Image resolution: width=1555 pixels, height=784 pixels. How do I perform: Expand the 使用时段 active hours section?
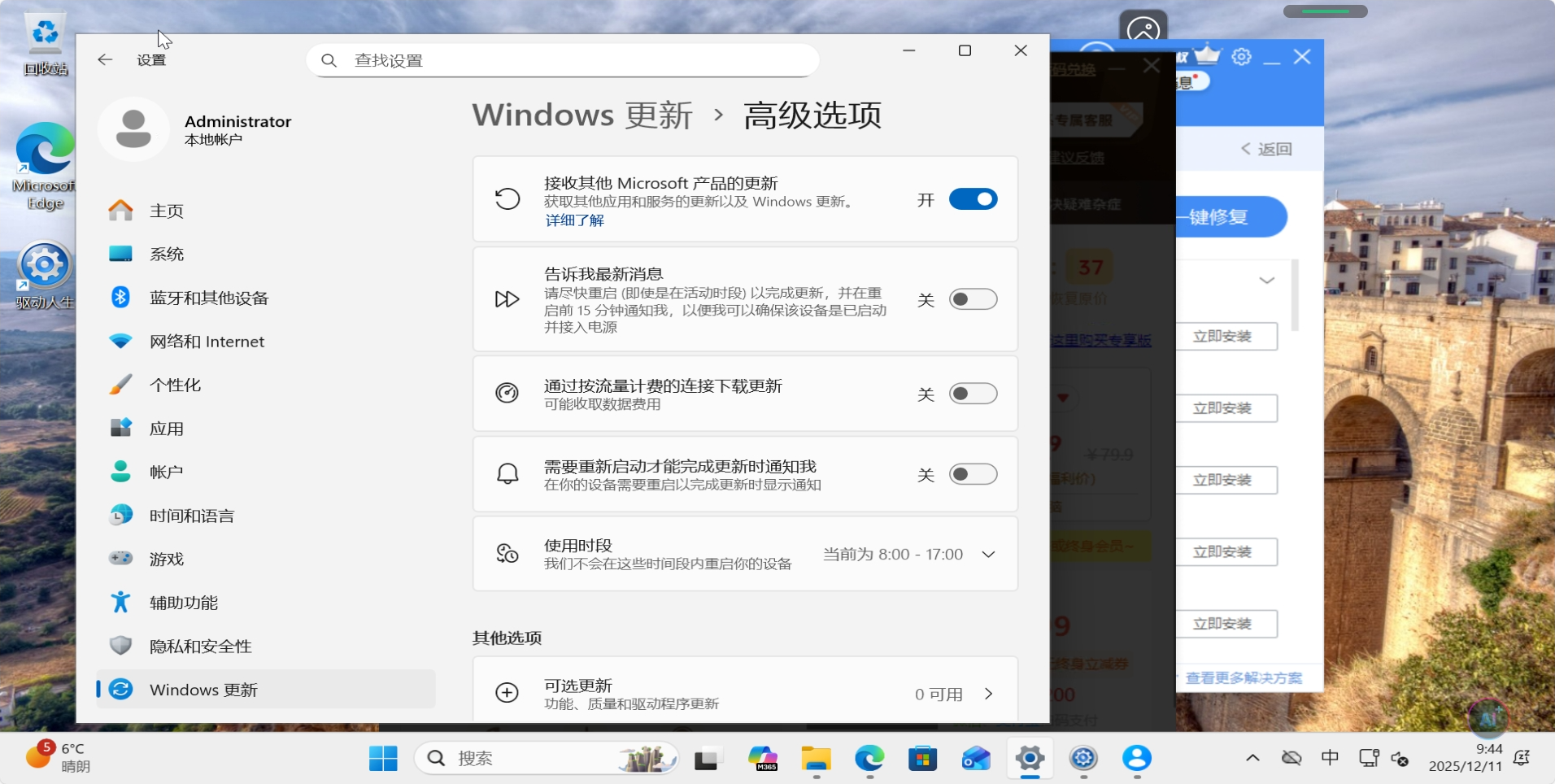coord(988,555)
